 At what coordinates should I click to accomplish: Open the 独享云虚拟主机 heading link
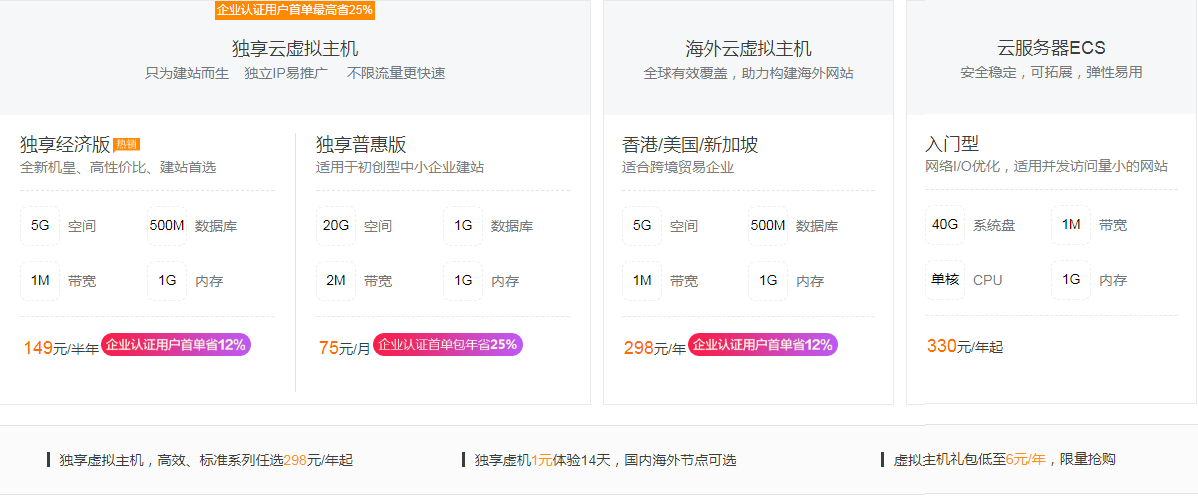(x=295, y=49)
